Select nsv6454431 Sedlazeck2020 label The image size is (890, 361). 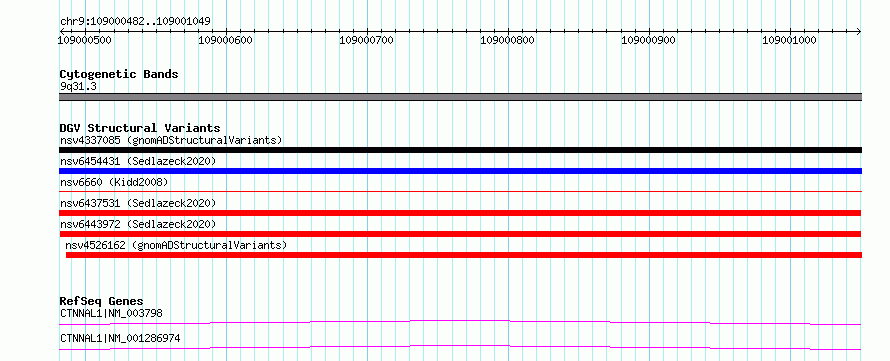[138, 161]
